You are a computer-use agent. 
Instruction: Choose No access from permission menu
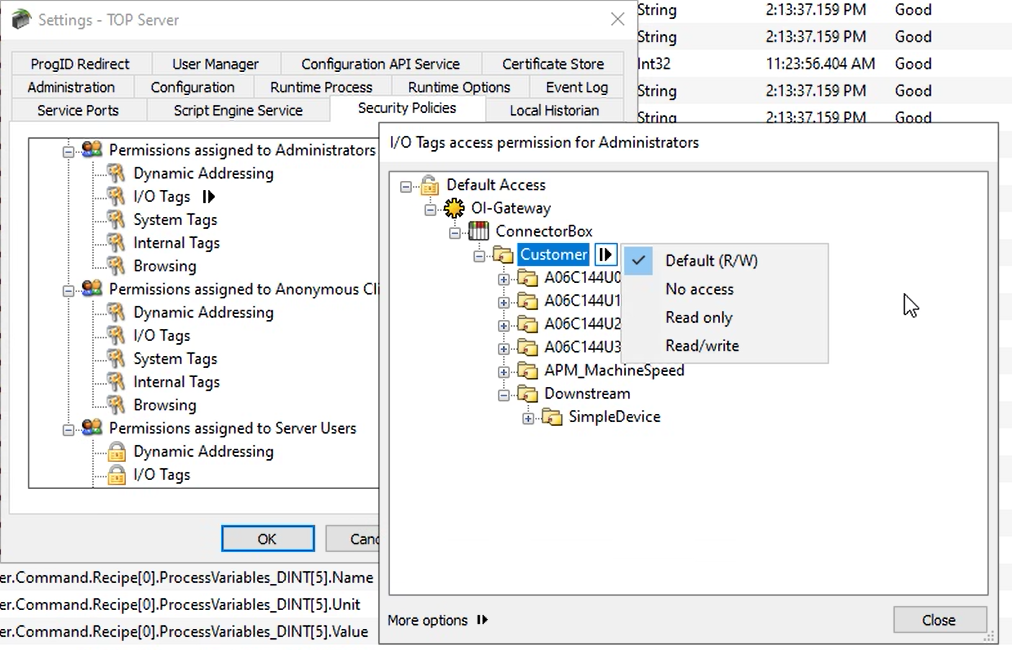click(699, 289)
